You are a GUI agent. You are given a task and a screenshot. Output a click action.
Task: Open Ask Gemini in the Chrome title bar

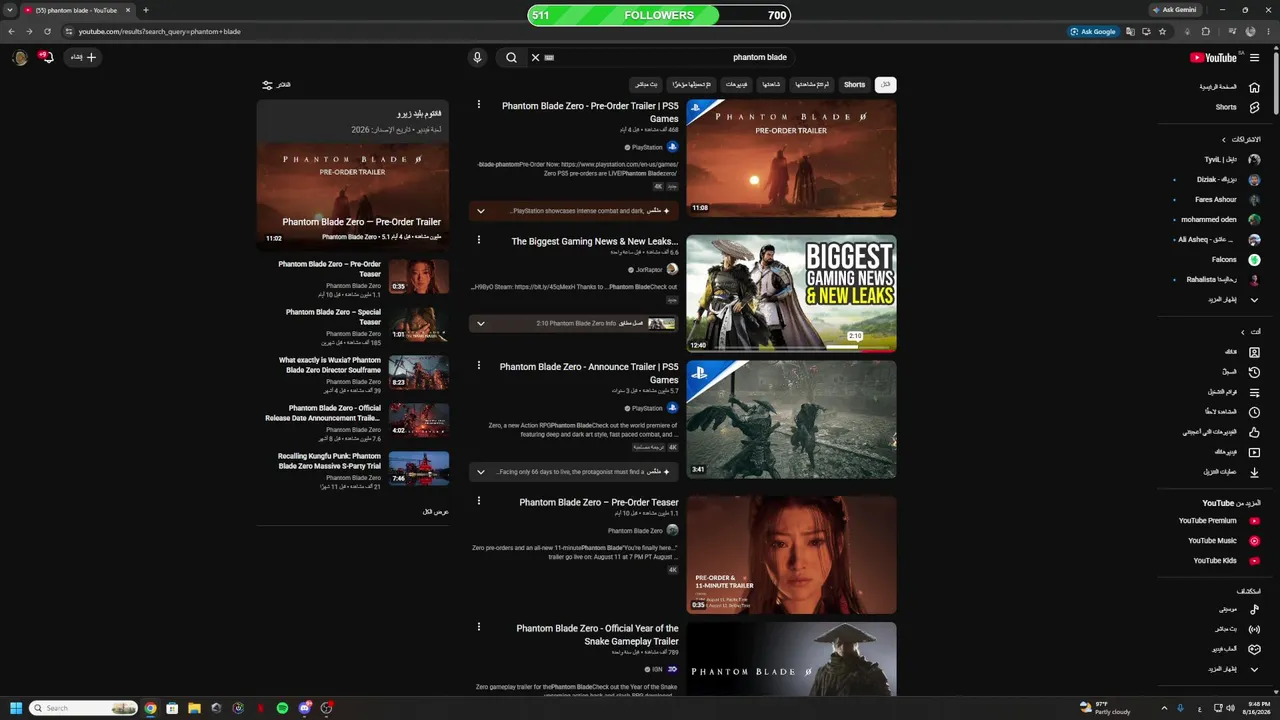point(1174,10)
